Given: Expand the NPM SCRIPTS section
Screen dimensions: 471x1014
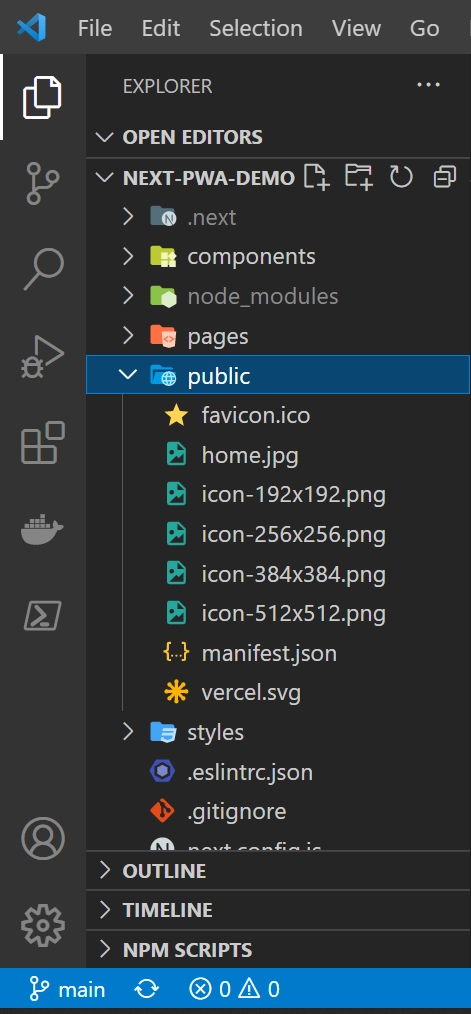Looking at the screenshot, I should (278, 950).
